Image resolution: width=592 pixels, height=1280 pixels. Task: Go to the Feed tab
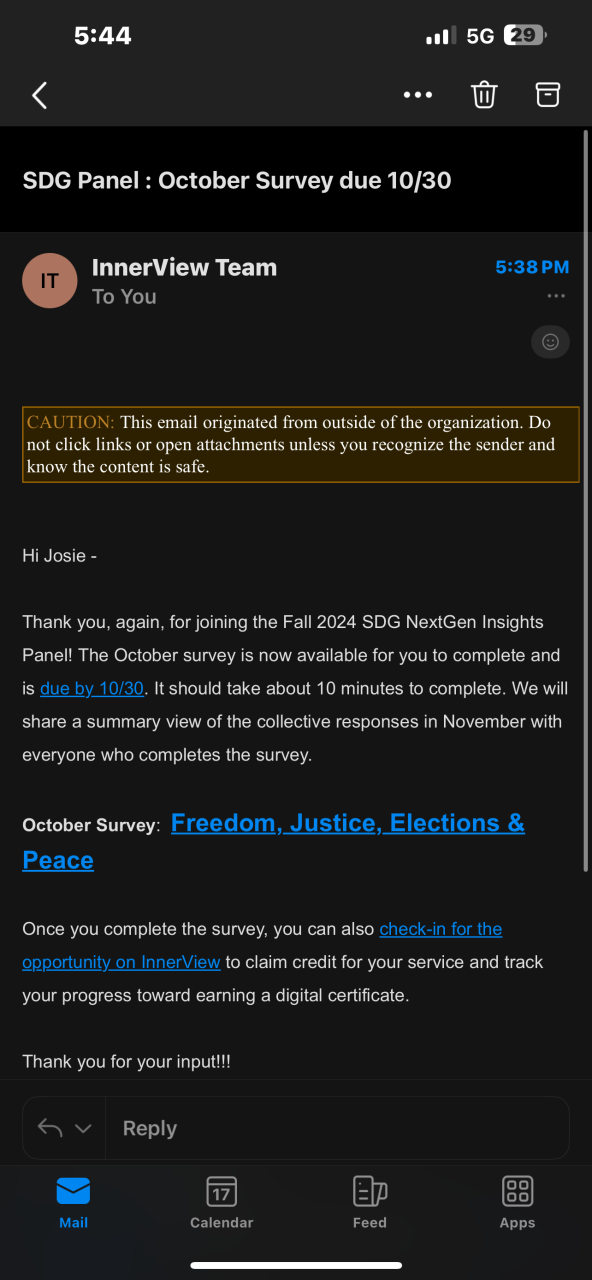(x=369, y=1203)
